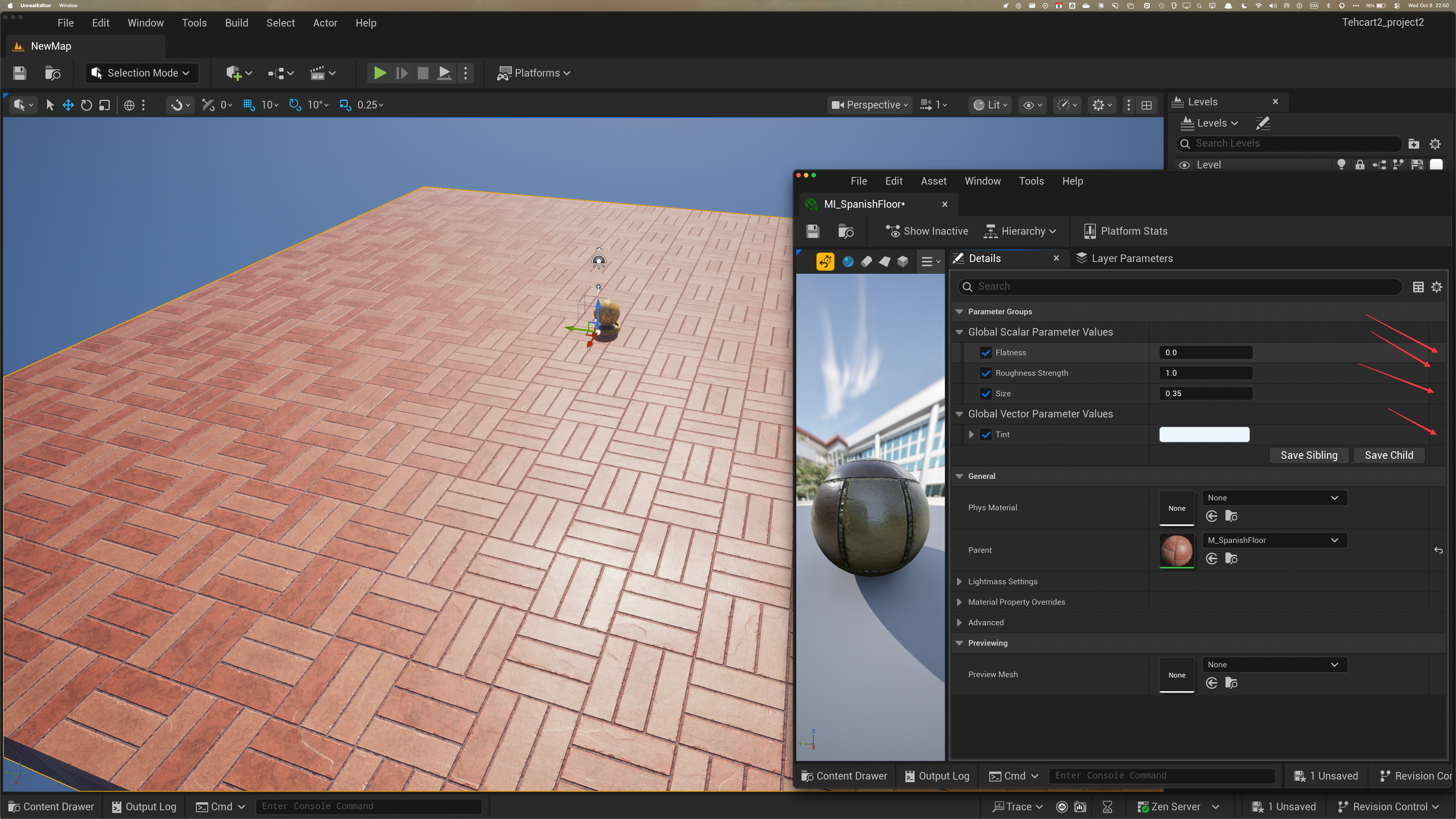Viewport: 1456px width, 819px height.
Task: Open the surface snapping icon menu
Action: click(x=181, y=105)
